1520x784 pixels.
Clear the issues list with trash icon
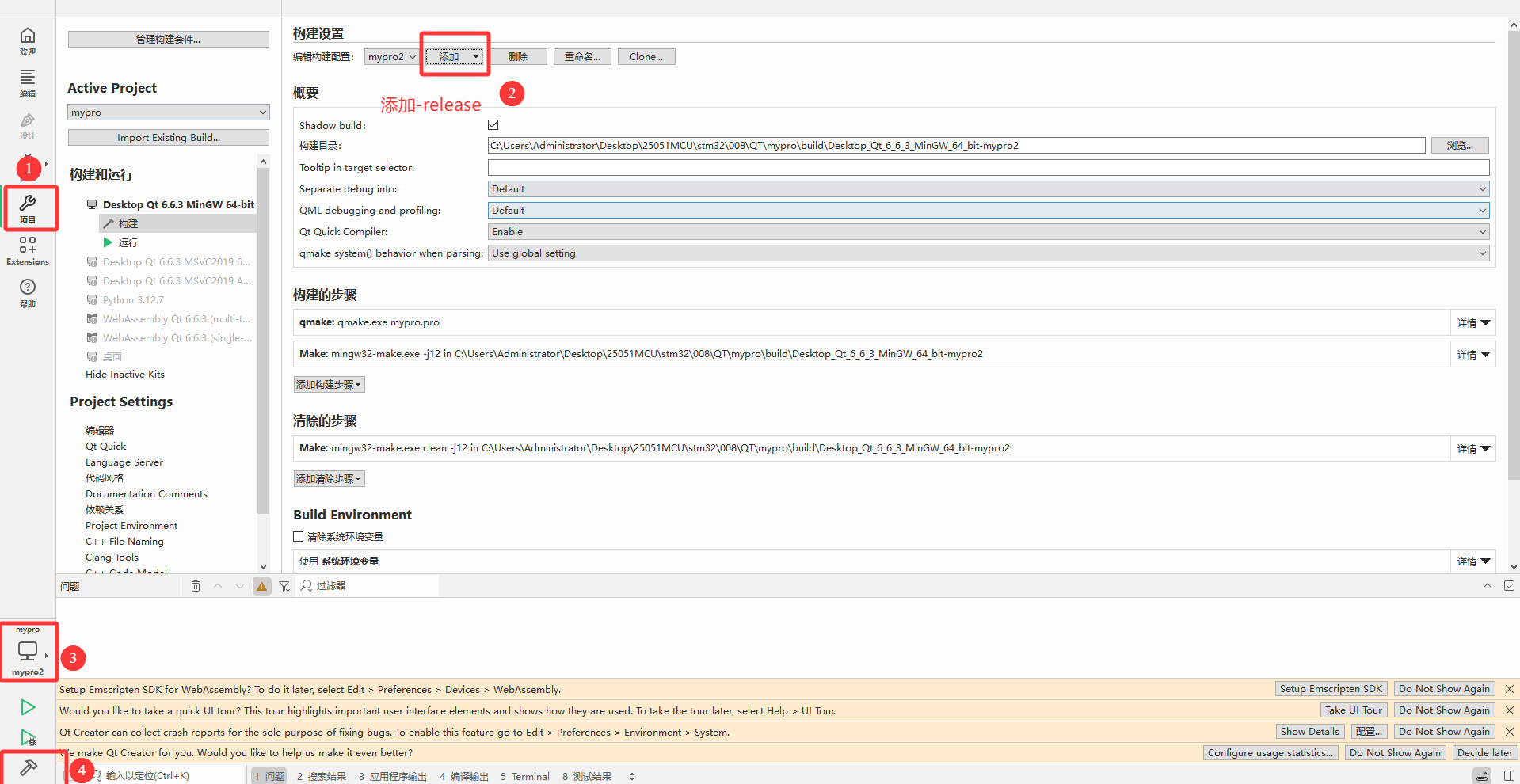[x=196, y=586]
